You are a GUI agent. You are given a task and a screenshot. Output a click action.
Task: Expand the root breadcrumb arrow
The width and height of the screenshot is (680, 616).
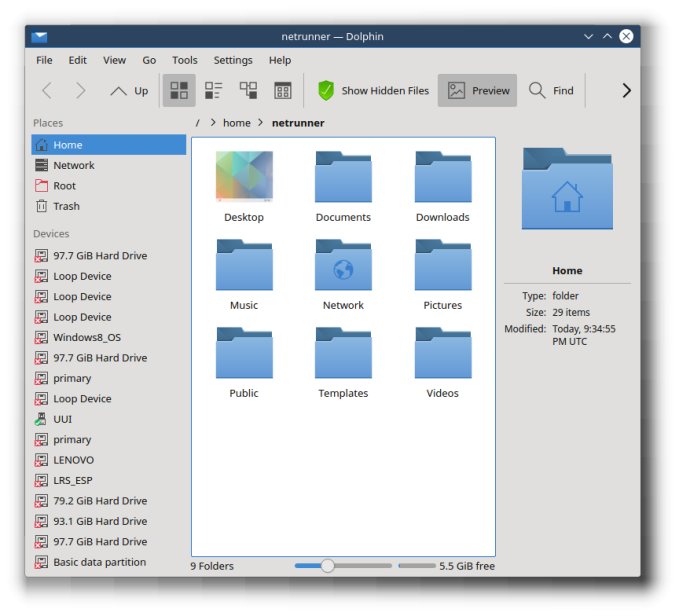213,123
